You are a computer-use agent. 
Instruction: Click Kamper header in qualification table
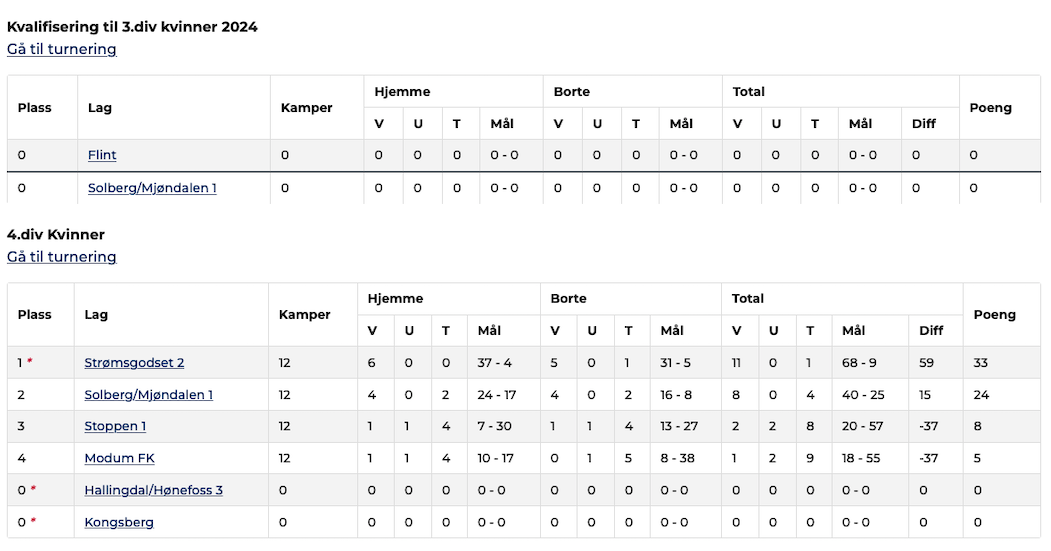click(306, 107)
